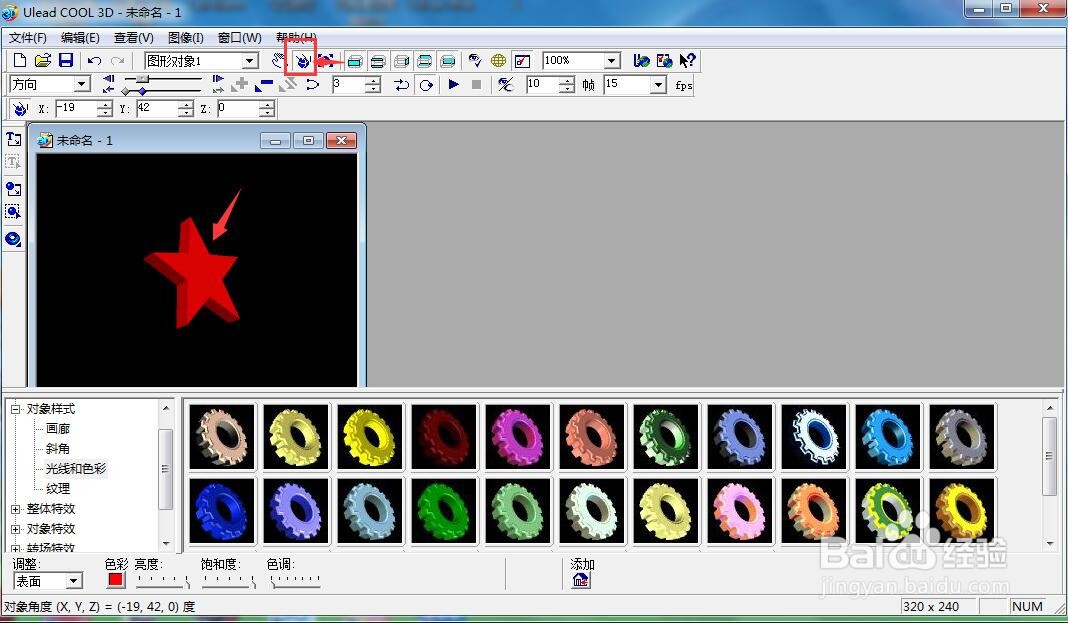Choose the bright yellow gear preset thumbnail
This screenshot has height=623, width=1068.
[370, 436]
